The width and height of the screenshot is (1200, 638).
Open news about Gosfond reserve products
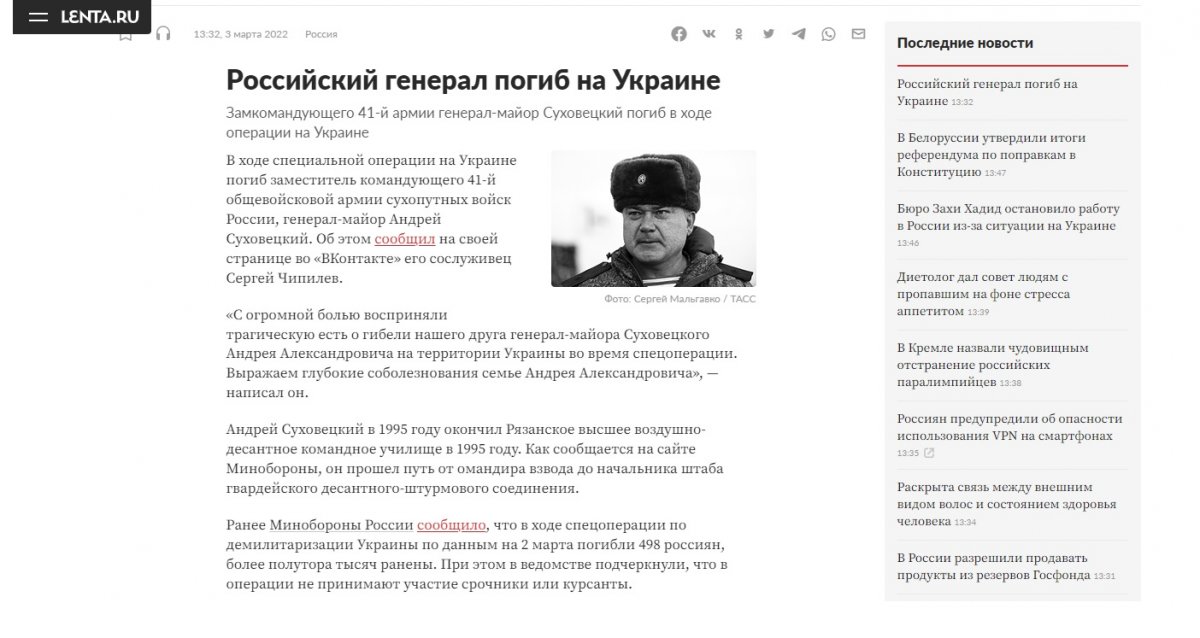[991, 566]
